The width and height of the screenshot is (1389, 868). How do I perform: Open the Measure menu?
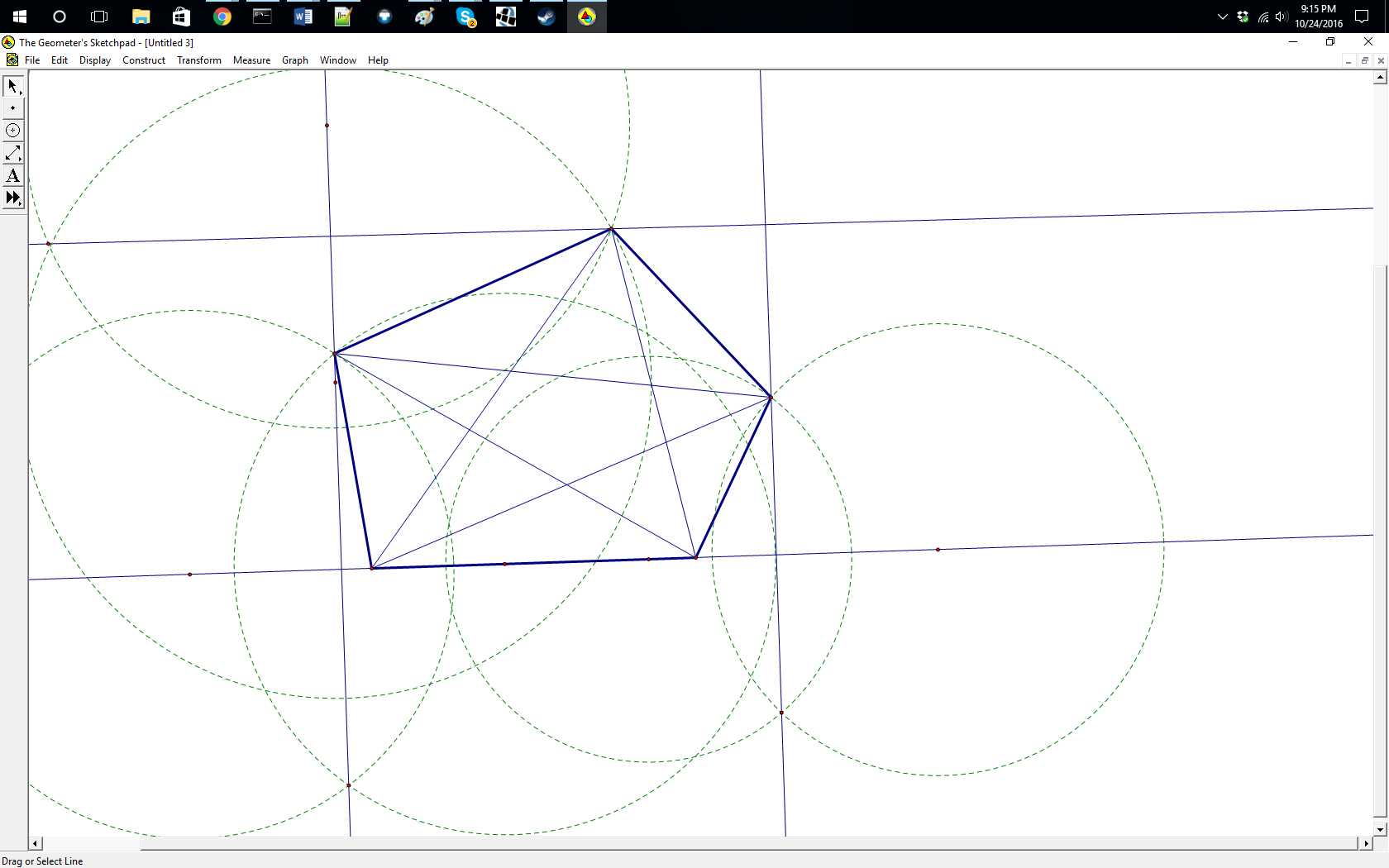click(x=251, y=60)
